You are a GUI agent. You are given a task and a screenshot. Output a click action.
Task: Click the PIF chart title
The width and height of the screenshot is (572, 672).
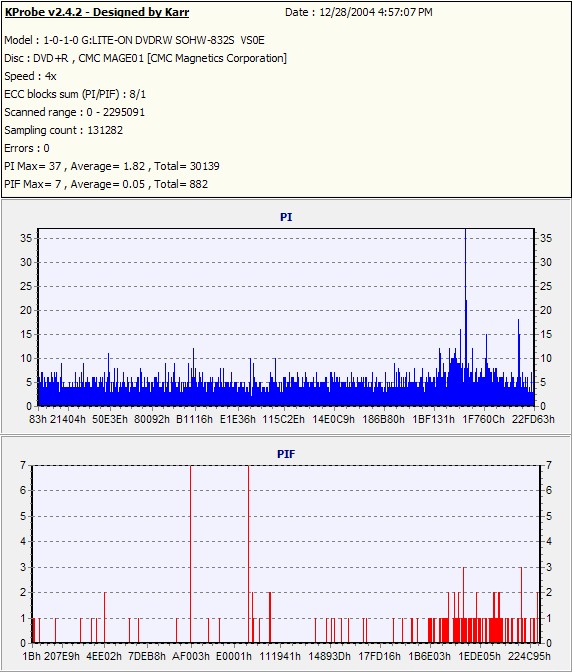click(x=286, y=454)
